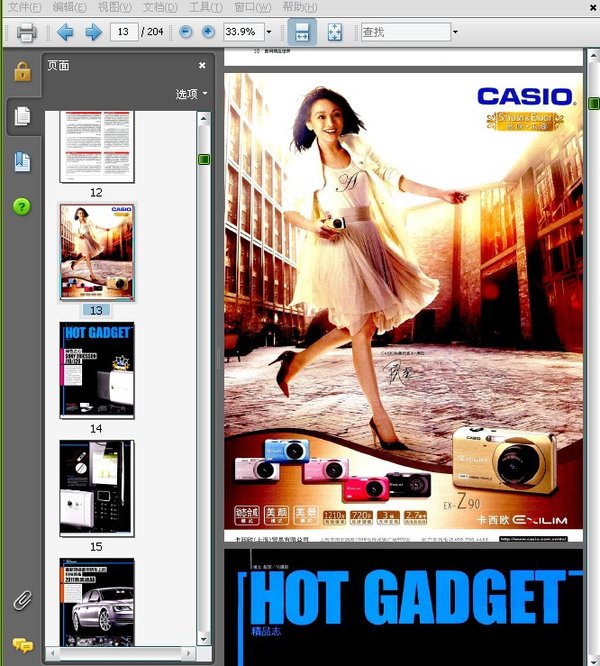Screen dimensions: 600x666
Task: Select the car page thumbnail below 15
Action: (x=97, y=602)
